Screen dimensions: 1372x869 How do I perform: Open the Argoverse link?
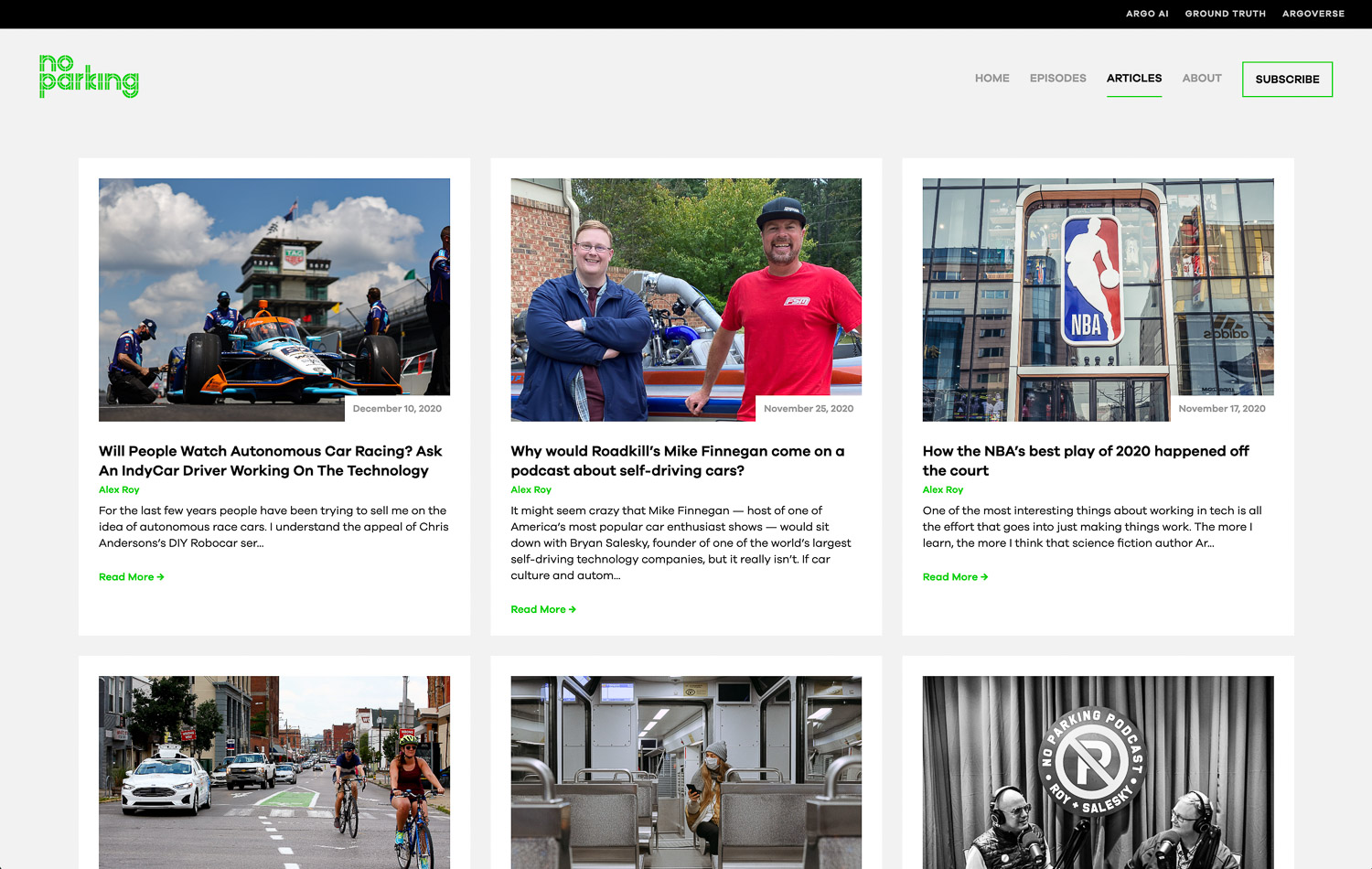click(x=1313, y=14)
